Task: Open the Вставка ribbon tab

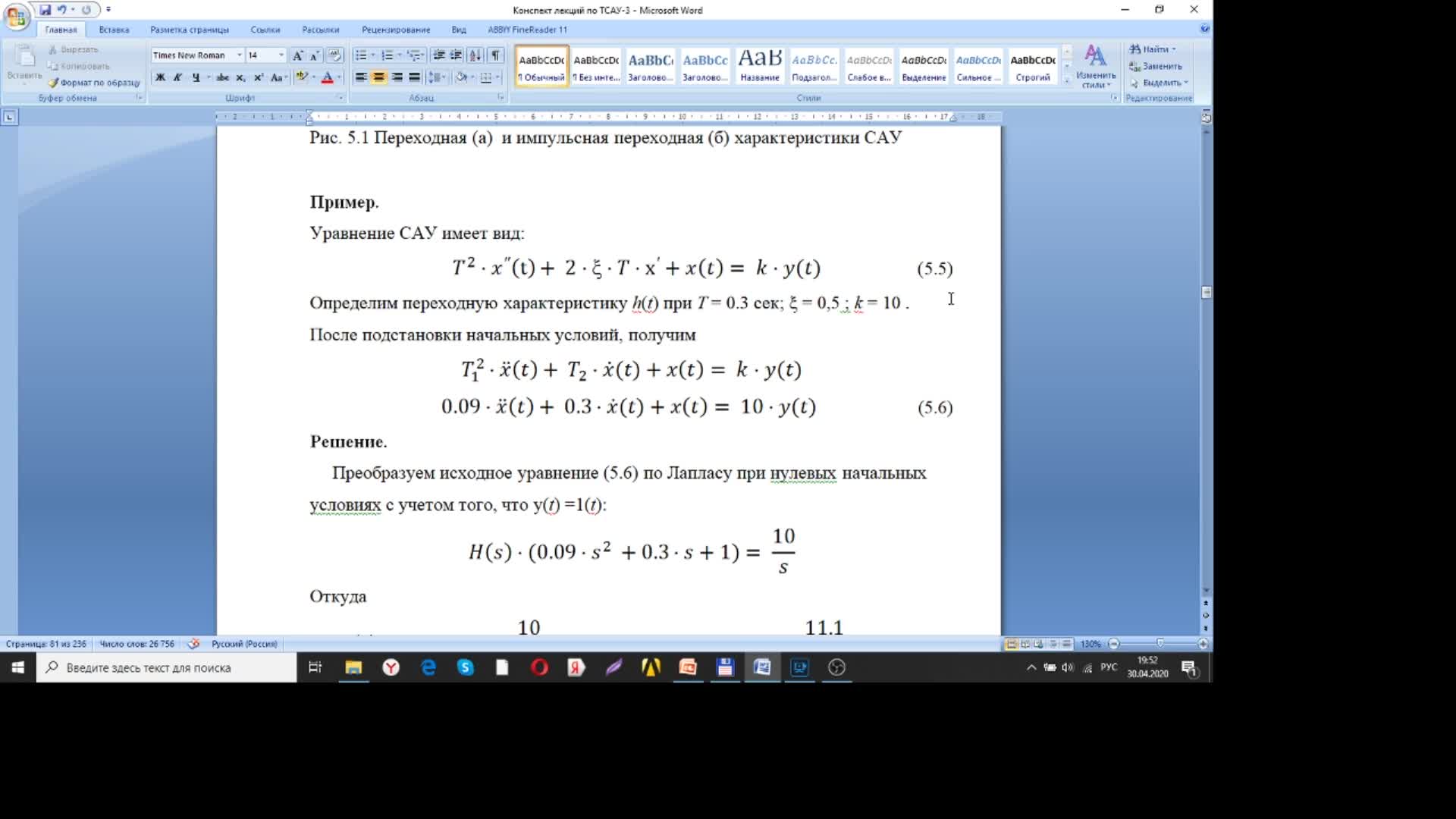Action: (114, 30)
